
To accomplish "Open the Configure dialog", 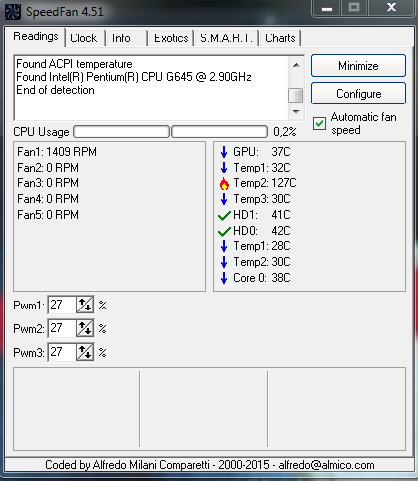I will (x=358, y=94).
